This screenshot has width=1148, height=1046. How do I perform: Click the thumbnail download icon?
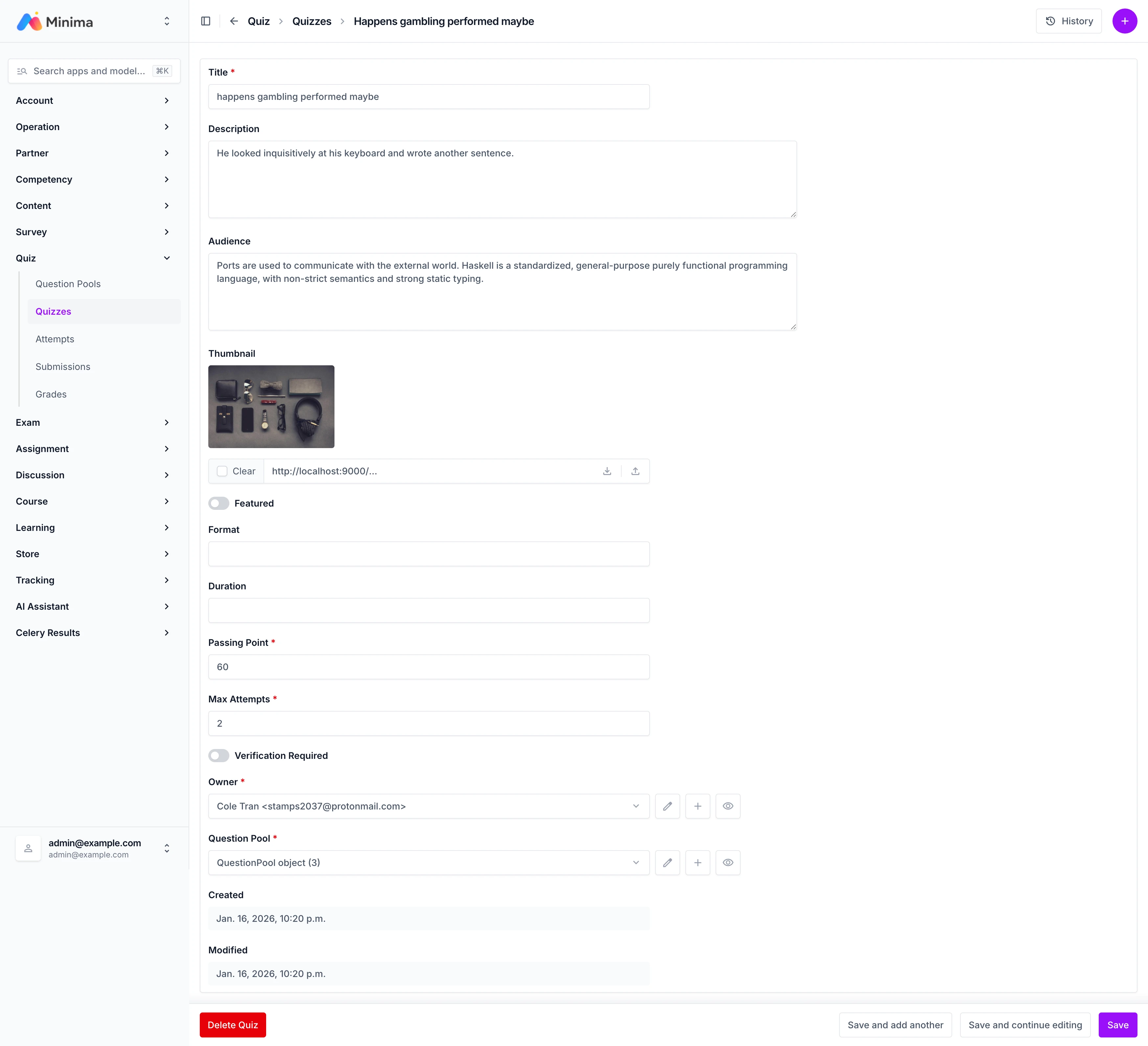[607, 471]
